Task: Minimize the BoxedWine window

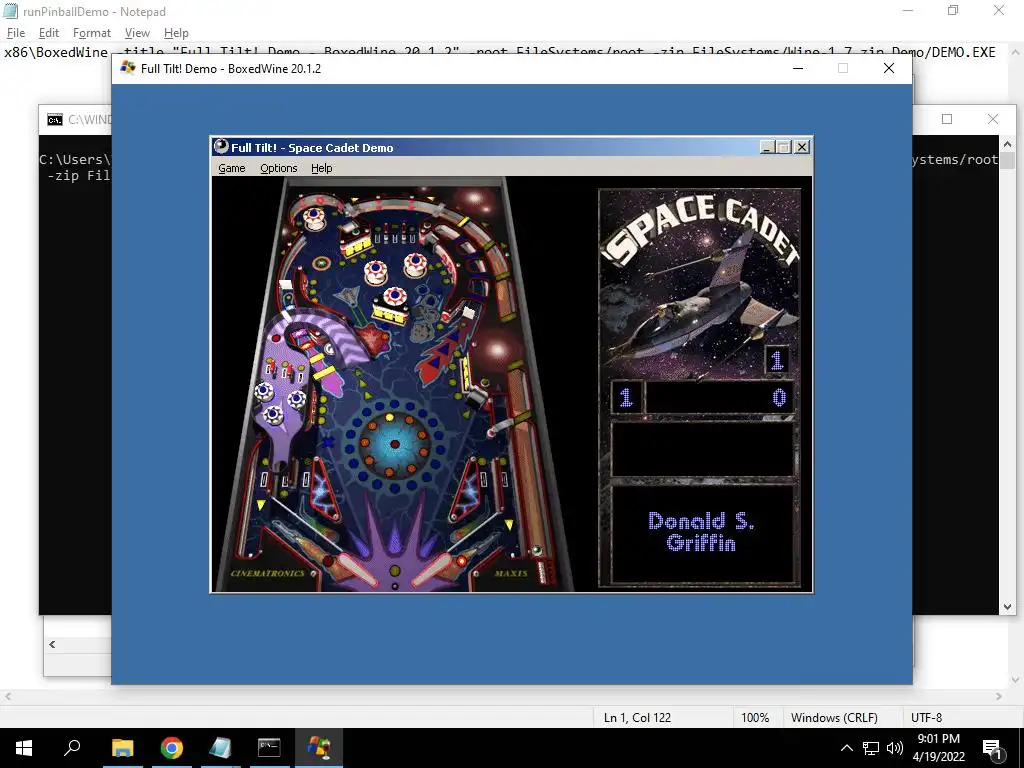Action: pyautogui.click(x=797, y=68)
